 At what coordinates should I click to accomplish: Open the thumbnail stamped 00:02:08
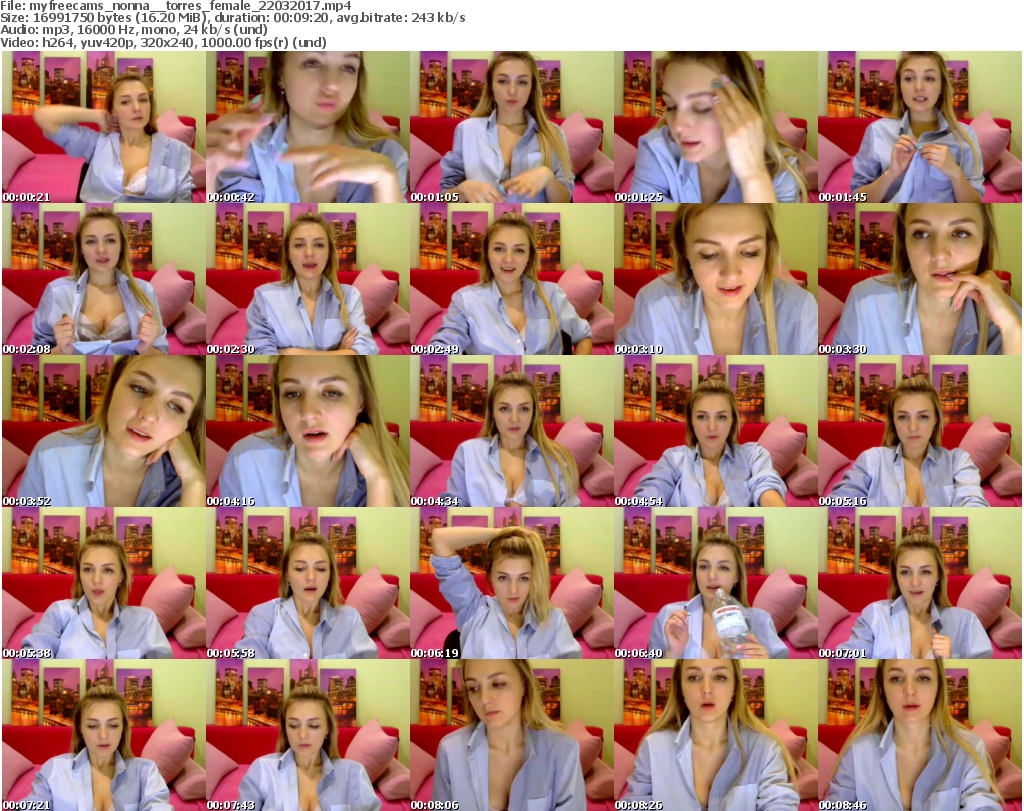pos(104,279)
